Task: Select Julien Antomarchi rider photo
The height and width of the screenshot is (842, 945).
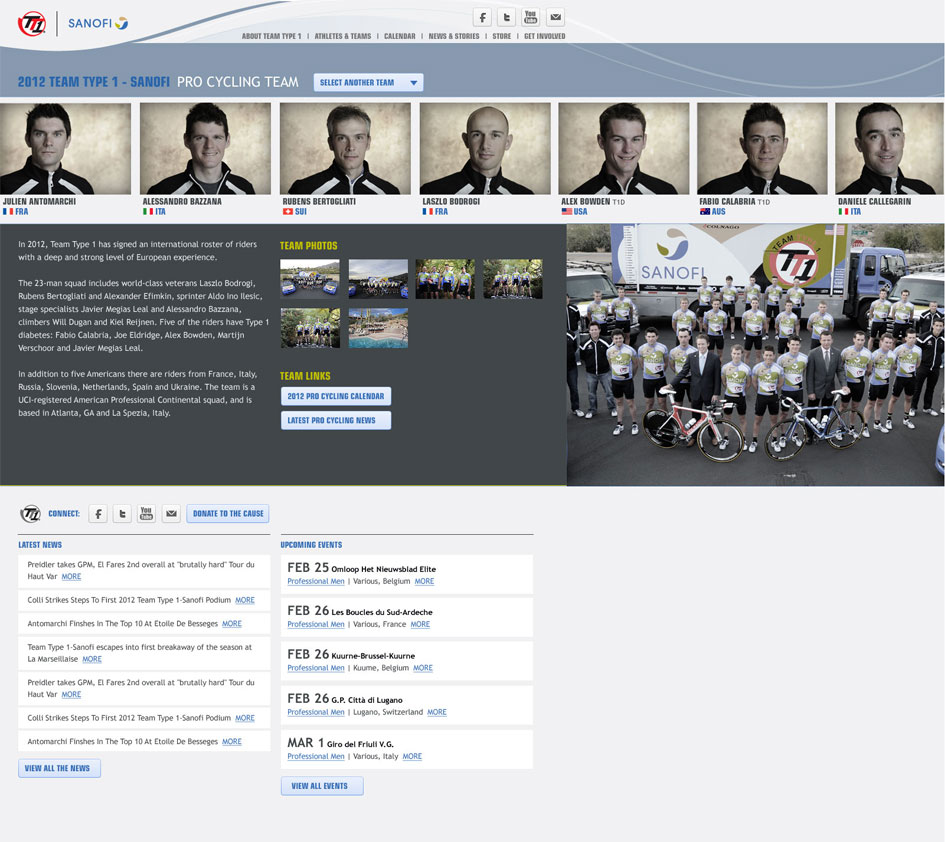Action: pos(65,148)
